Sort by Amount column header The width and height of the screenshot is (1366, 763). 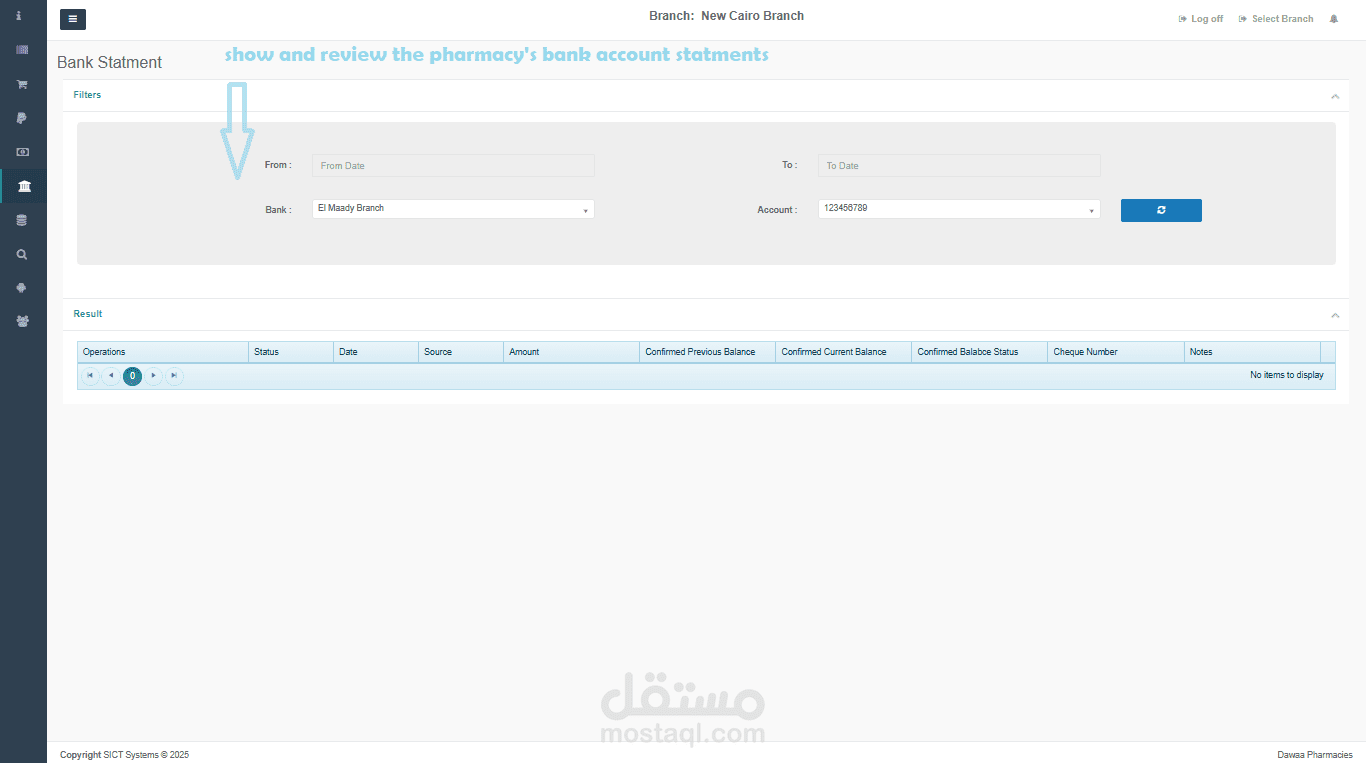tap(572, 352)
